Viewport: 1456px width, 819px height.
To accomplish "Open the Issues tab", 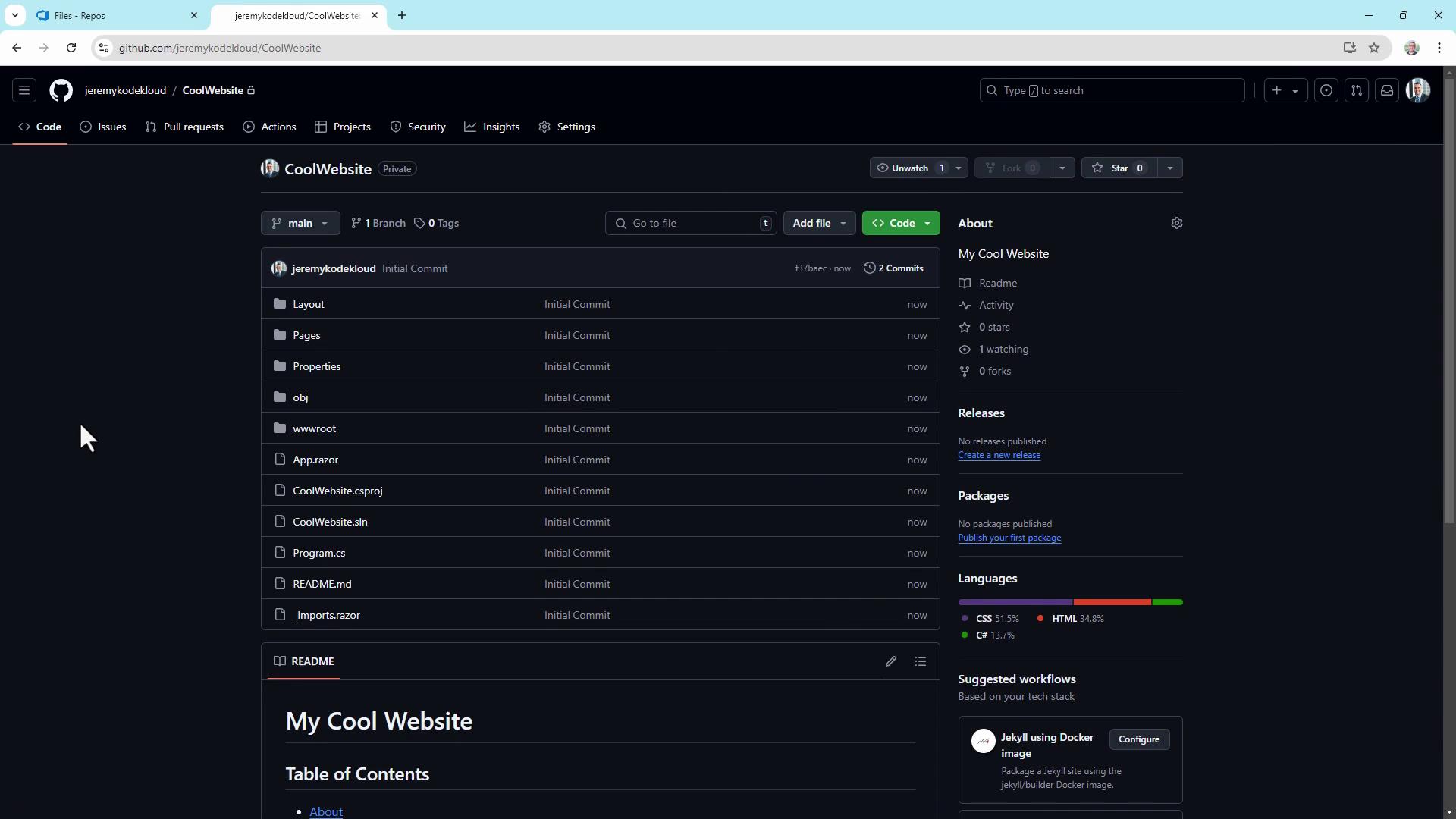I will 103,127.
